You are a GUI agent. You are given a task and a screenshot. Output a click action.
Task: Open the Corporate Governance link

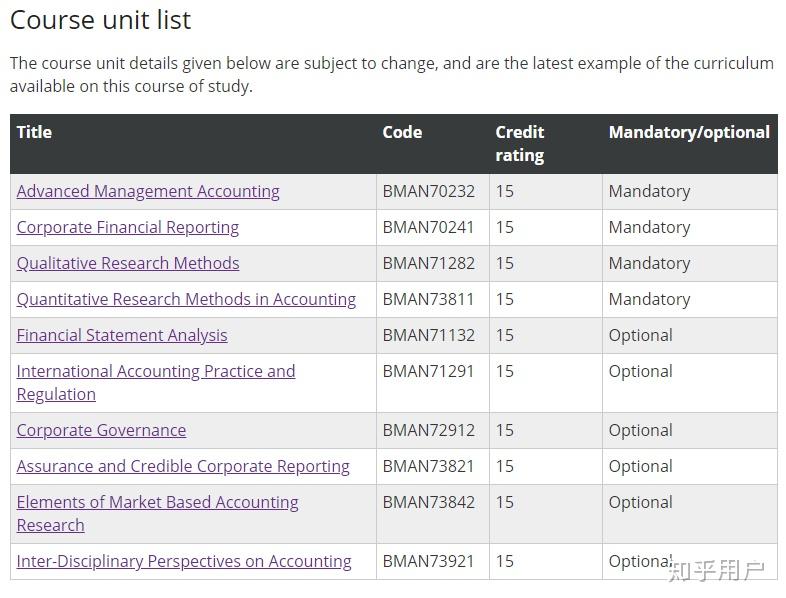[101, 430]
